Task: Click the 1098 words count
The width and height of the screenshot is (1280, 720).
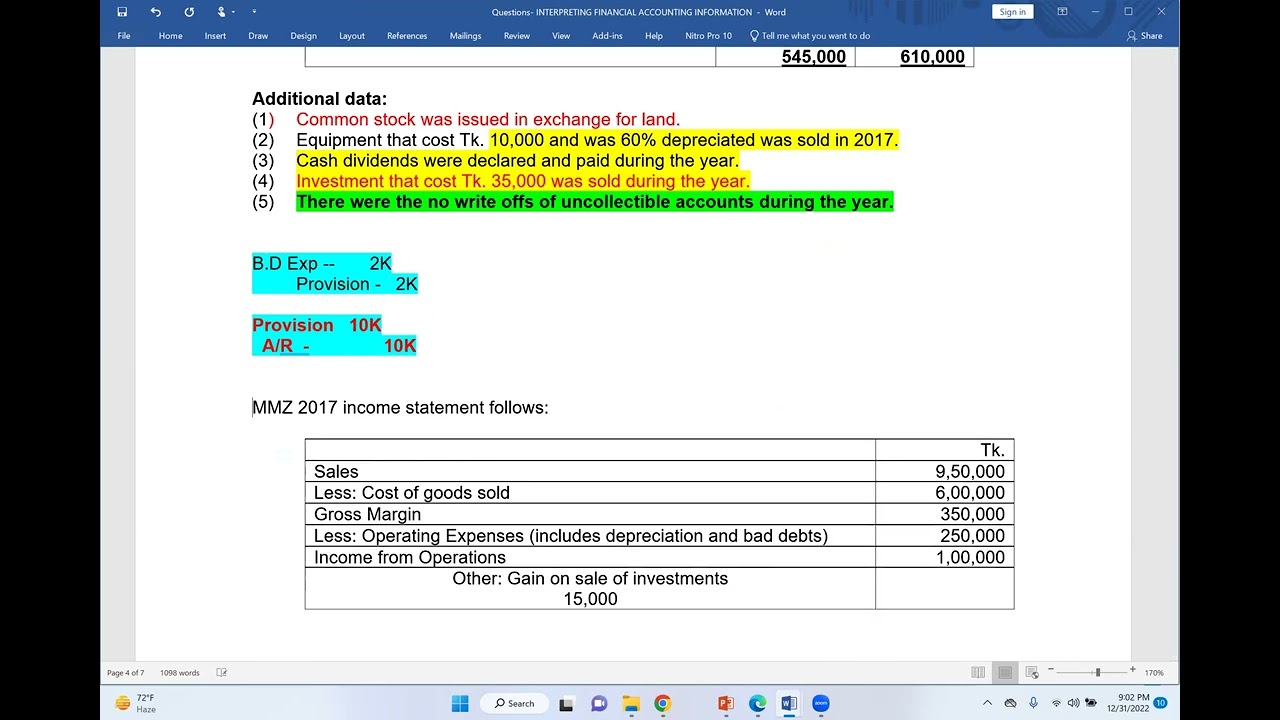Action: pyautogui.click(x=180, y=673)
